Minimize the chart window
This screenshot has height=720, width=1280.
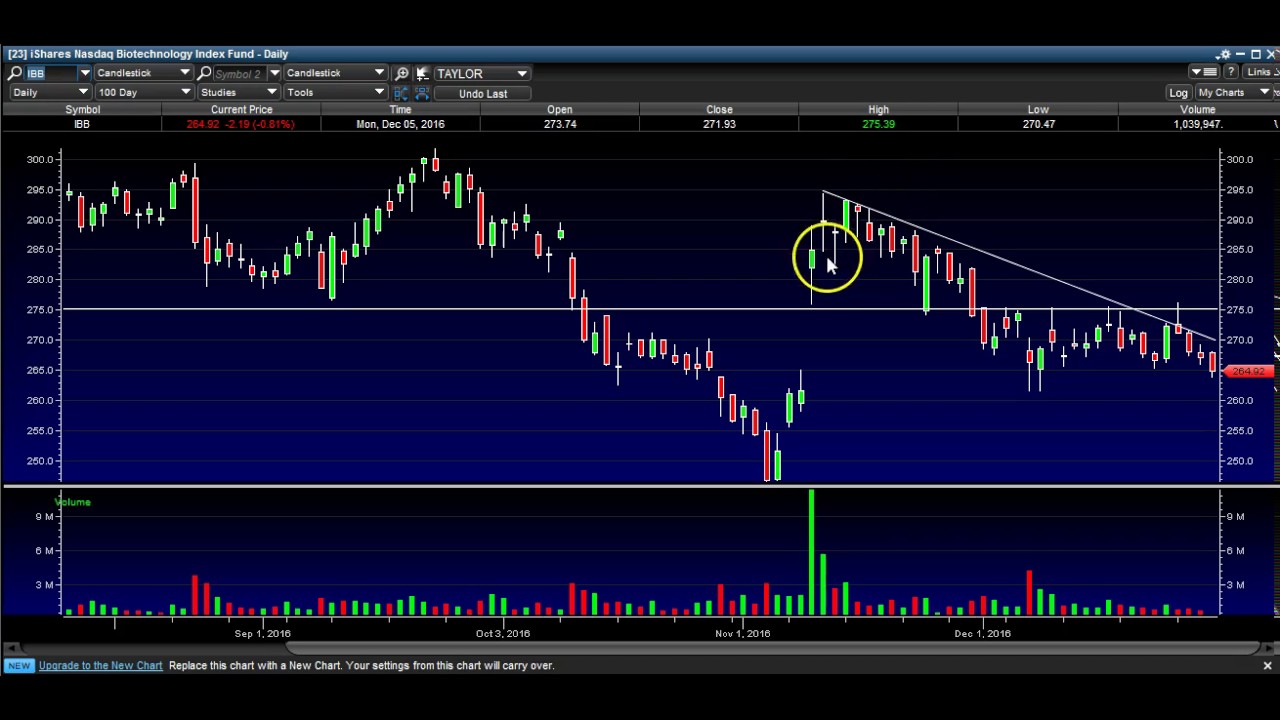(x=1241, y=55)
